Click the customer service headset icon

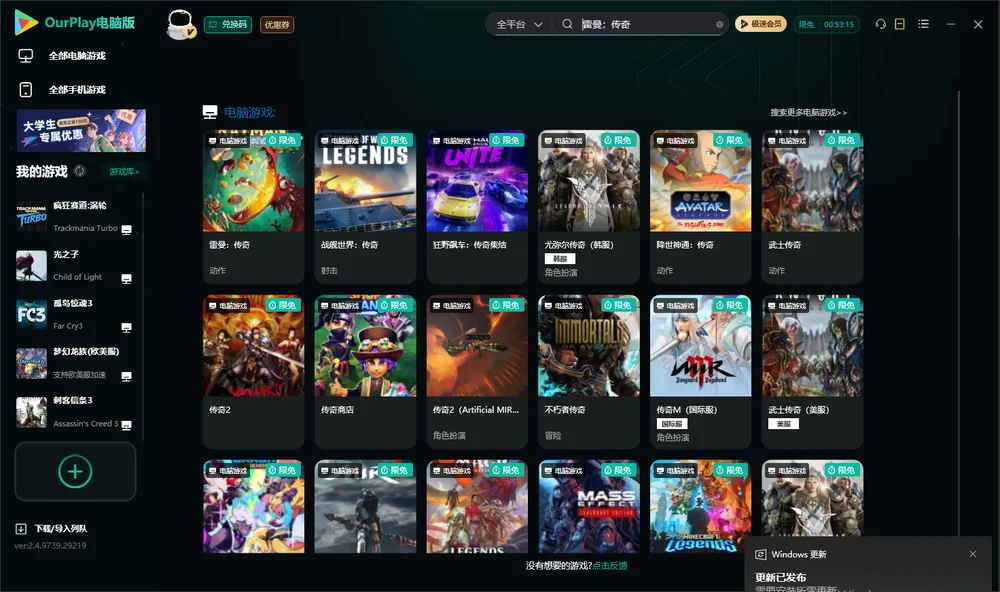880,24
